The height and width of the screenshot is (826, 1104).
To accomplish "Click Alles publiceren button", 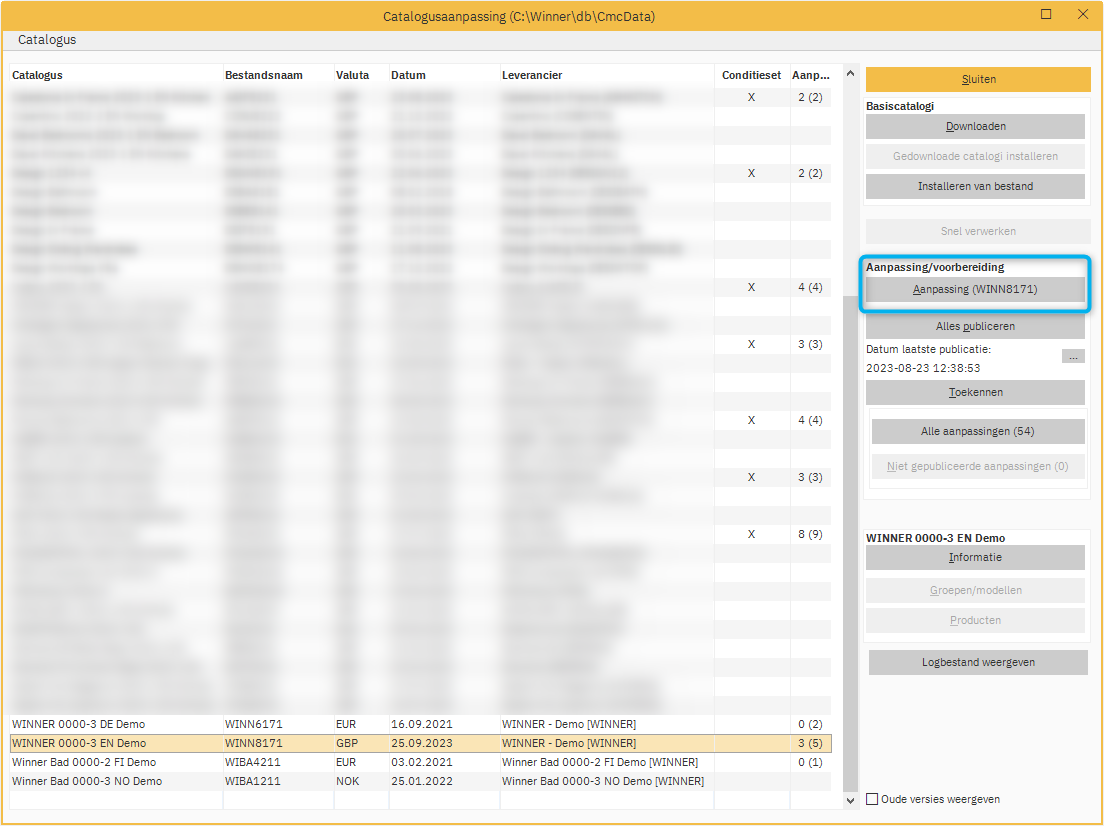I will (x=975, y=326).
